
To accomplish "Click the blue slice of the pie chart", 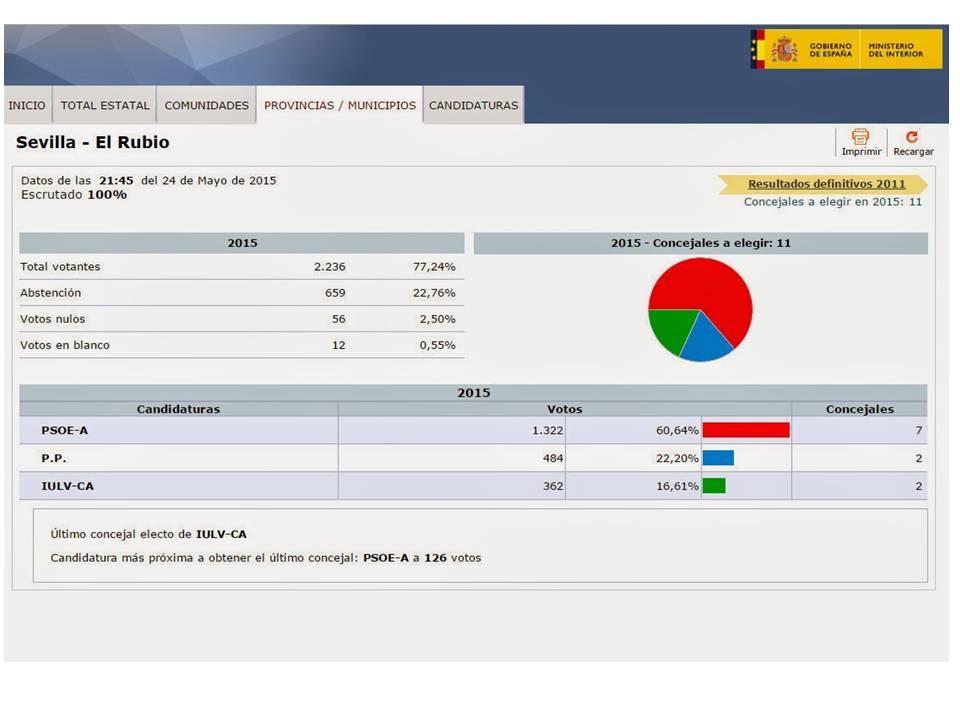I will (x=705, y=341).
